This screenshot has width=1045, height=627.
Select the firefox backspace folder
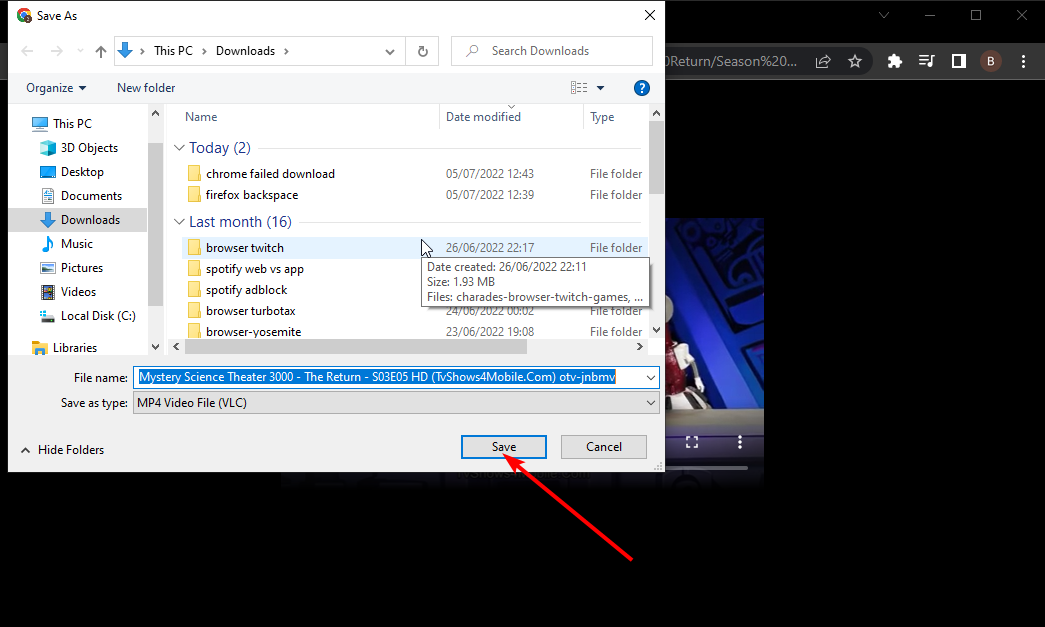pyautogui.click(x=251, y=195)
